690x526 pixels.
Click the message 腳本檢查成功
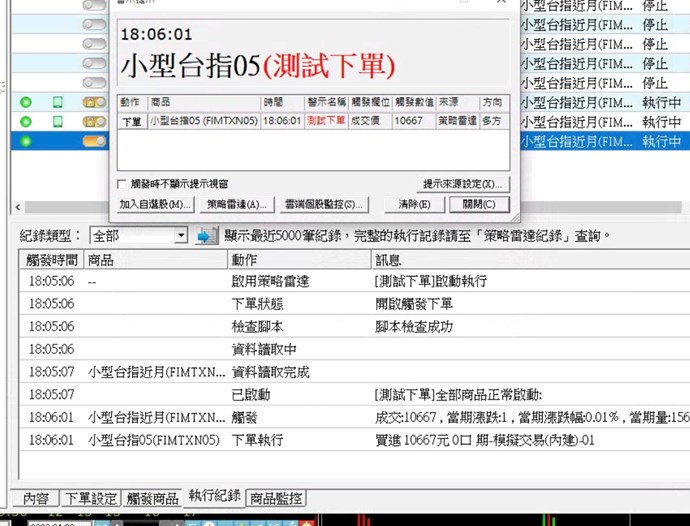coord(414,327)
